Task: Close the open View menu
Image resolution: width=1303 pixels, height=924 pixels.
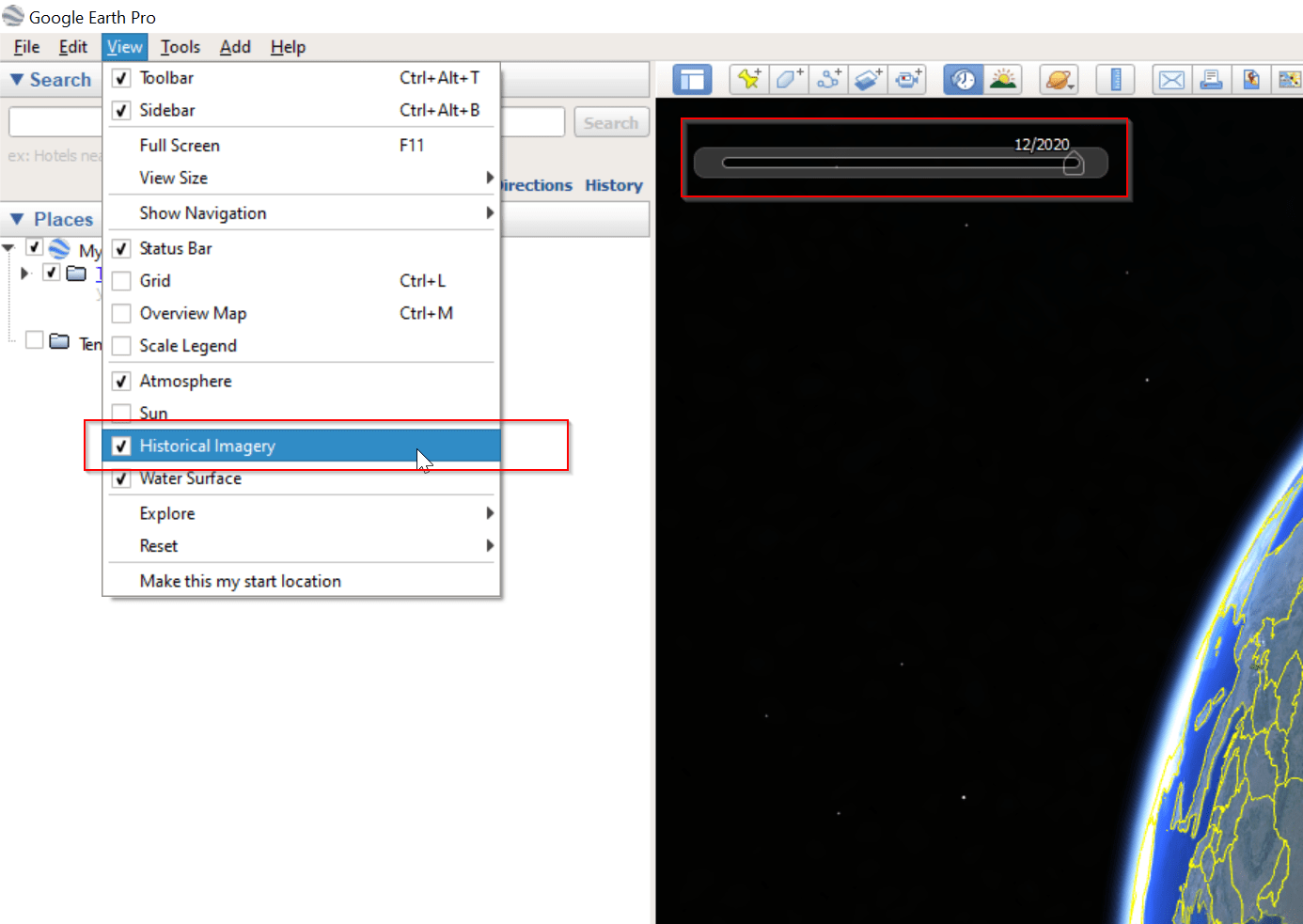Action: coord(125,47)
